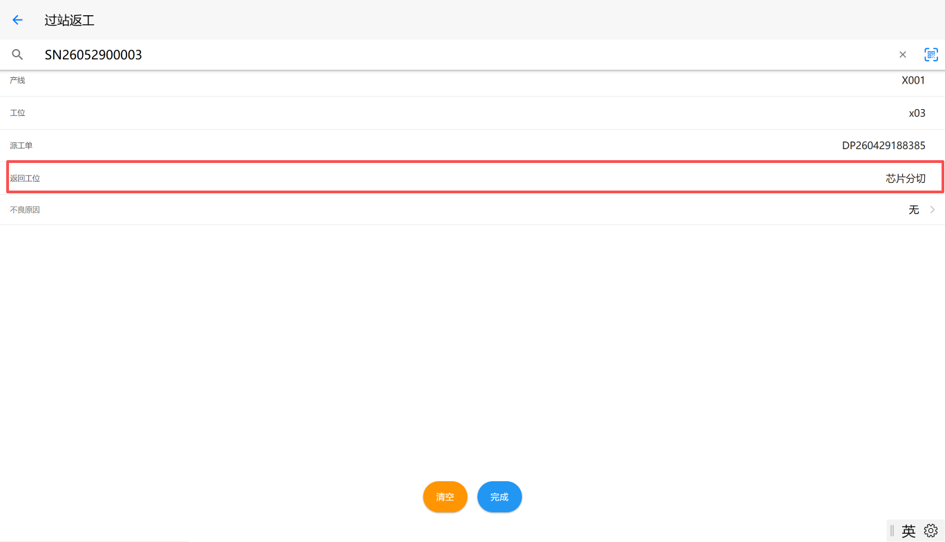Clear the serial number with the X icon
The height and width of the screenshot is (542, 945).
[x=902, y=55]
